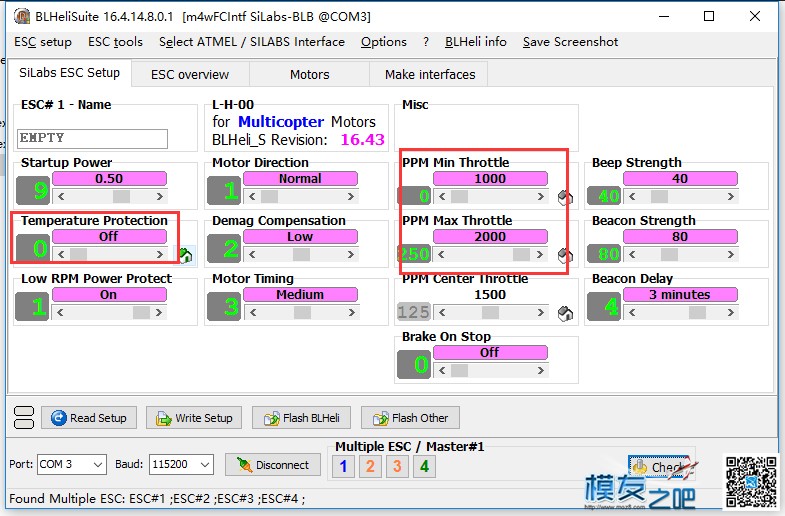Select ESC number 1 toggle
The height and width of the screenshot is (516, 785).
click(343, 466)
